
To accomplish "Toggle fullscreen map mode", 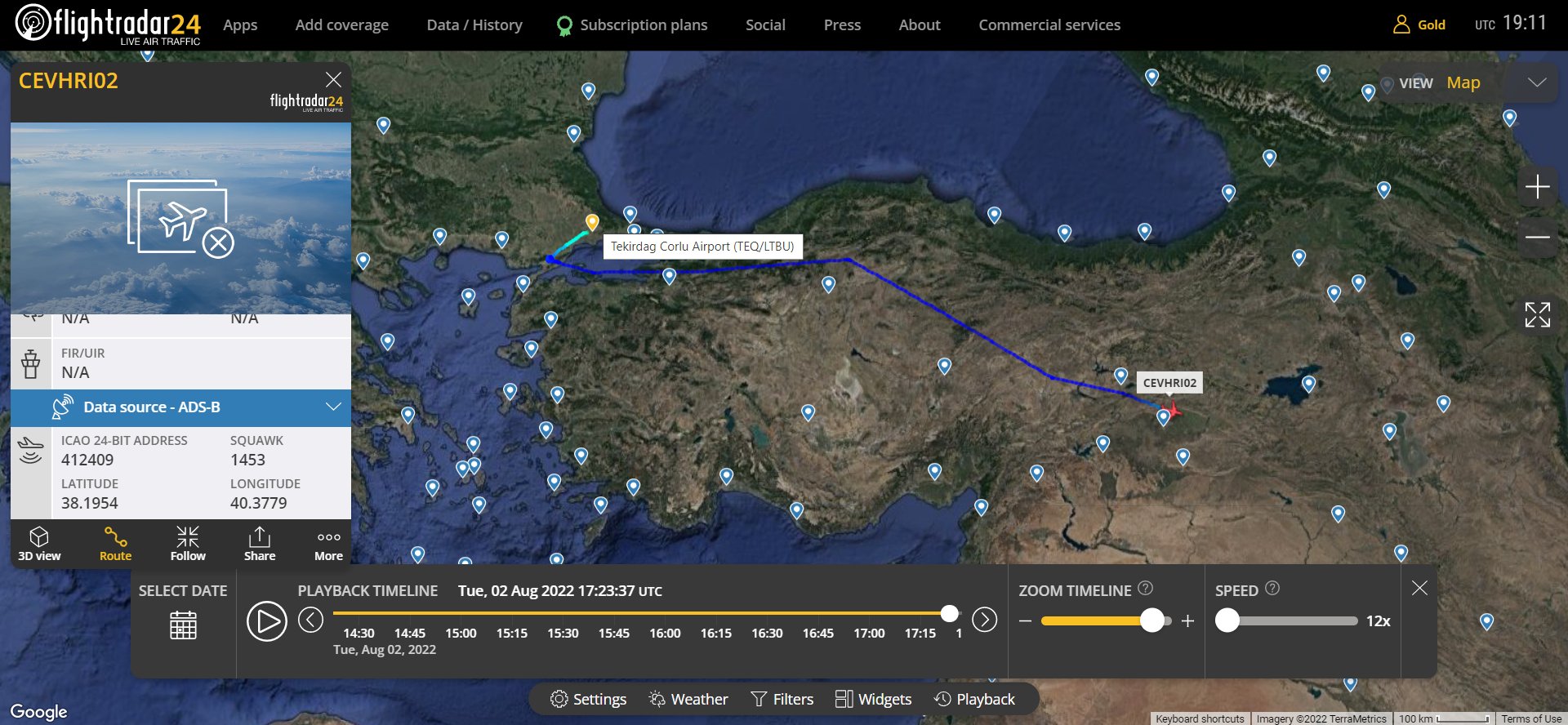I will click(x=1537, y=314).
